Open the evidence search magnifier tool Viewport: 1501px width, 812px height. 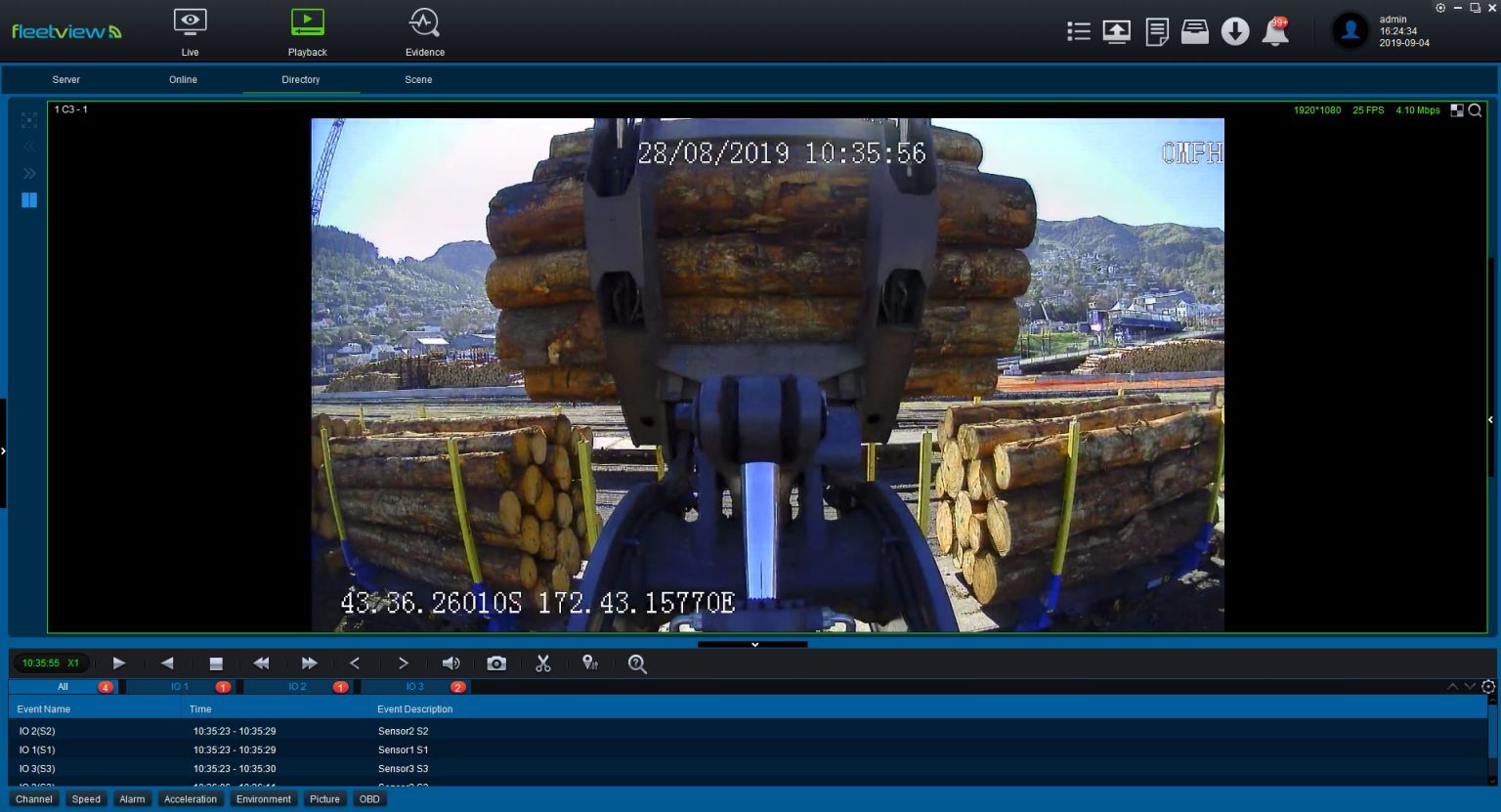[x=637, y=662]
